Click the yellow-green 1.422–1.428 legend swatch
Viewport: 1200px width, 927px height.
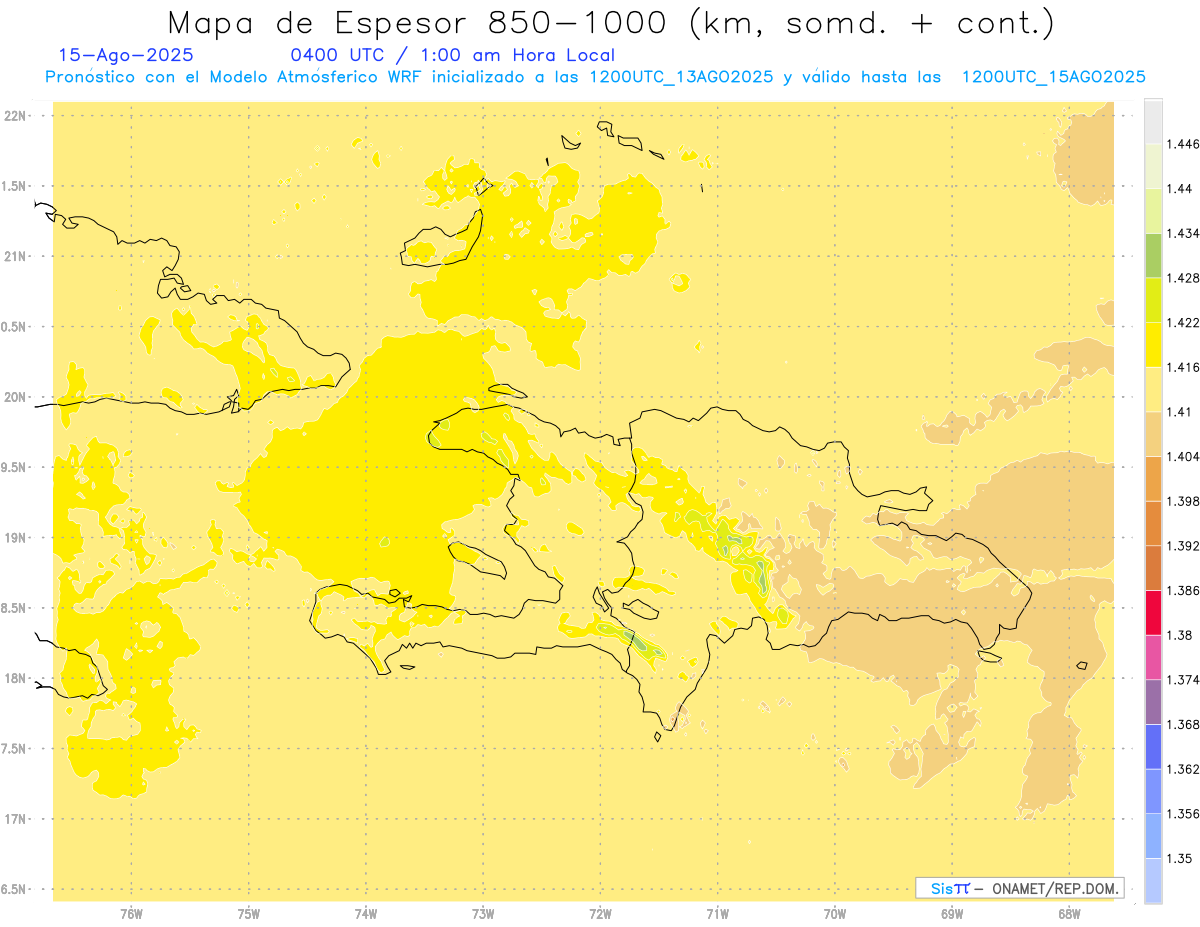(x=1153, y=300)
